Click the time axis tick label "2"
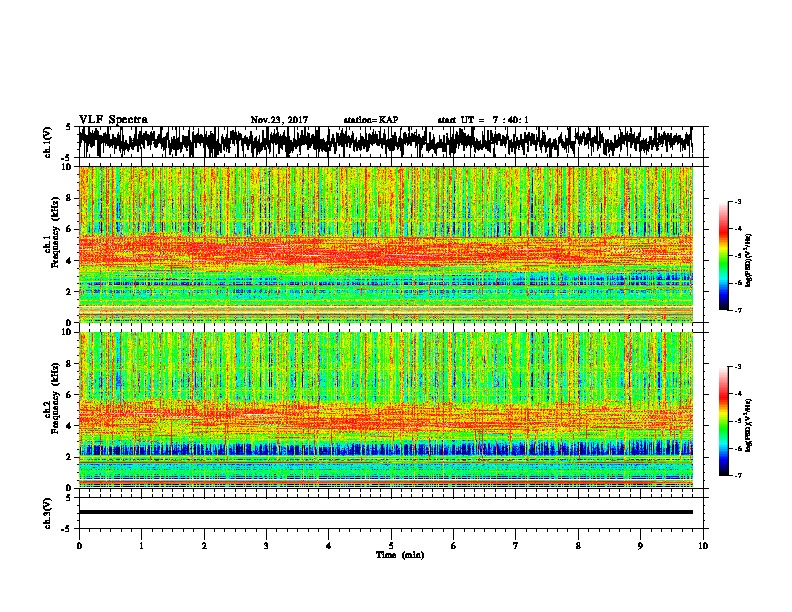The width and height of the screenshot is (792, 612). pos(204,546)
